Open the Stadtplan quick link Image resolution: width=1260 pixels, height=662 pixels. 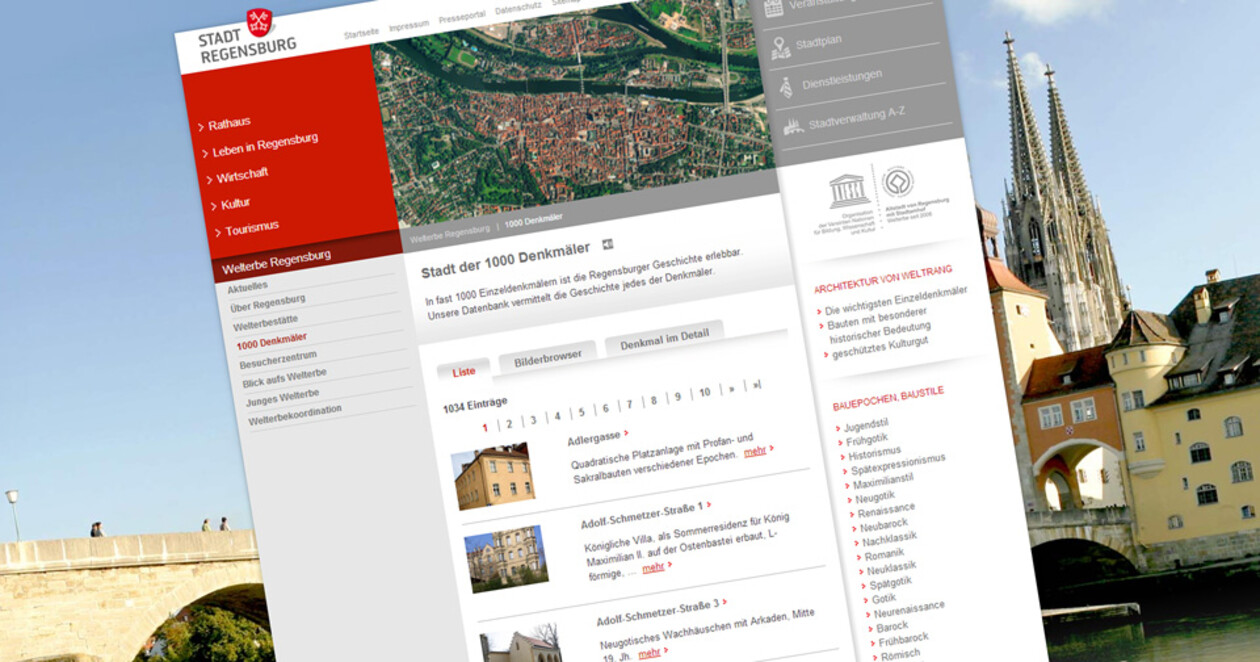[818, 43]
